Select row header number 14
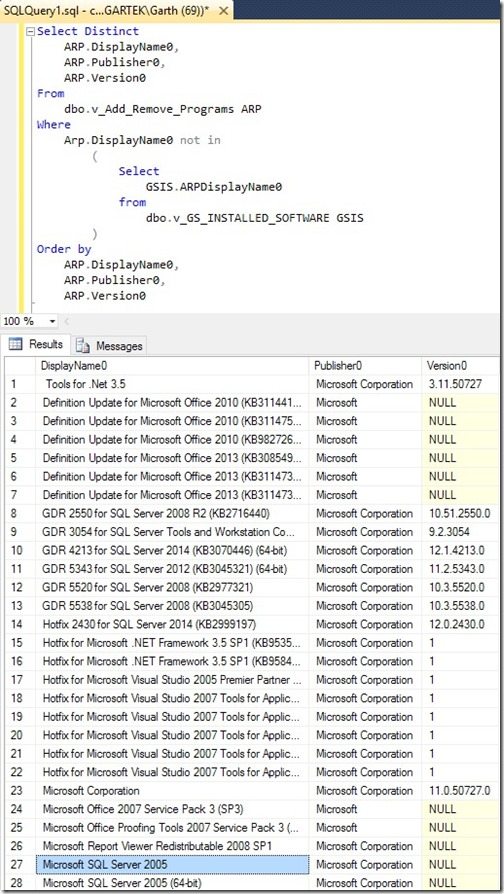This screenshot has width=504, height=894. click(x=20, y=624)
